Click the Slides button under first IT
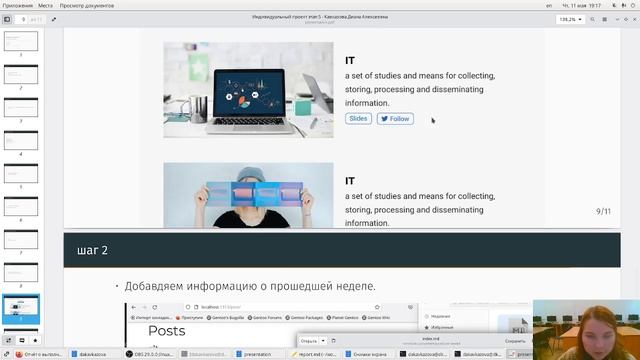The width and height of the screenshot is (640, 360). coord(358,118)
